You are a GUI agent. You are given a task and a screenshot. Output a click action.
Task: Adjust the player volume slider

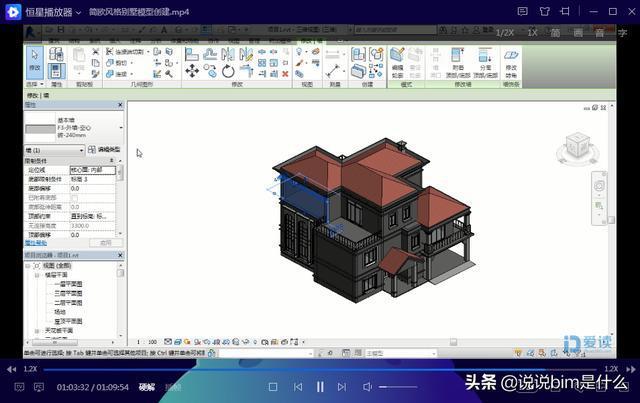click(398, 387)
